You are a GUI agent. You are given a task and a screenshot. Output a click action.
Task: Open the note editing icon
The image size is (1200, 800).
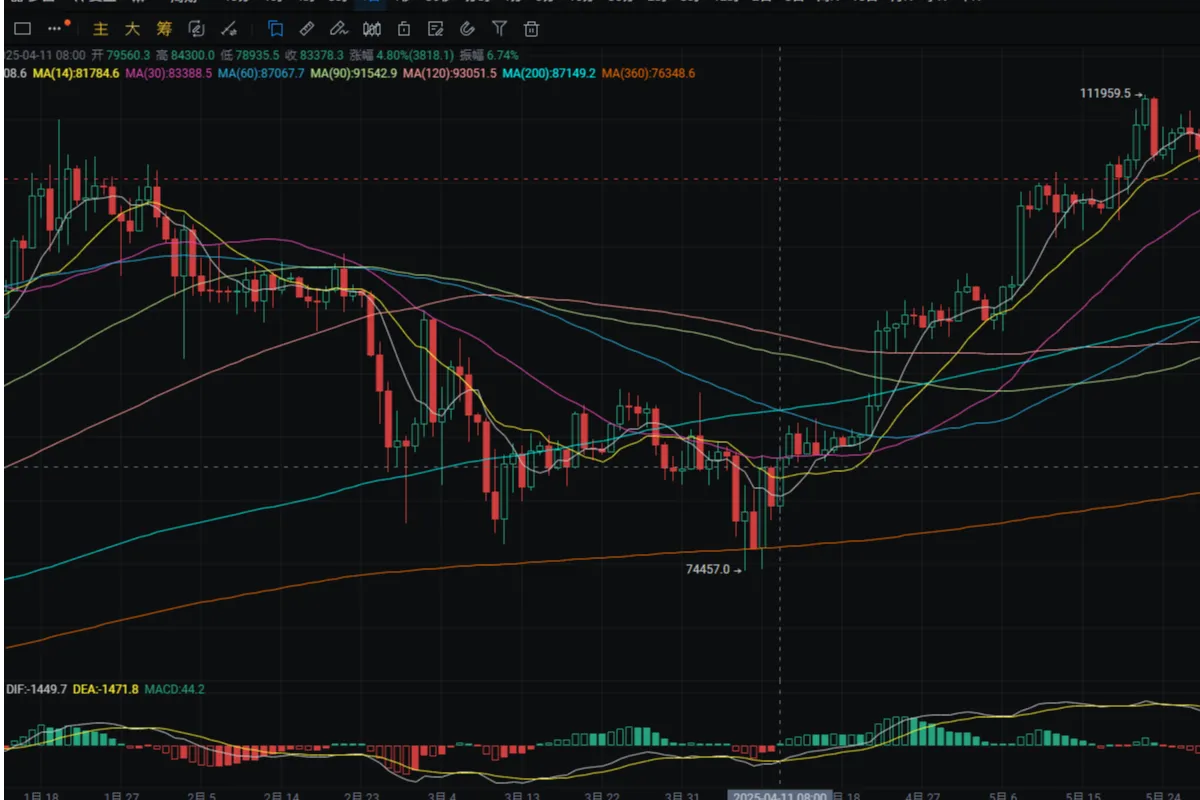coord(435,29)
